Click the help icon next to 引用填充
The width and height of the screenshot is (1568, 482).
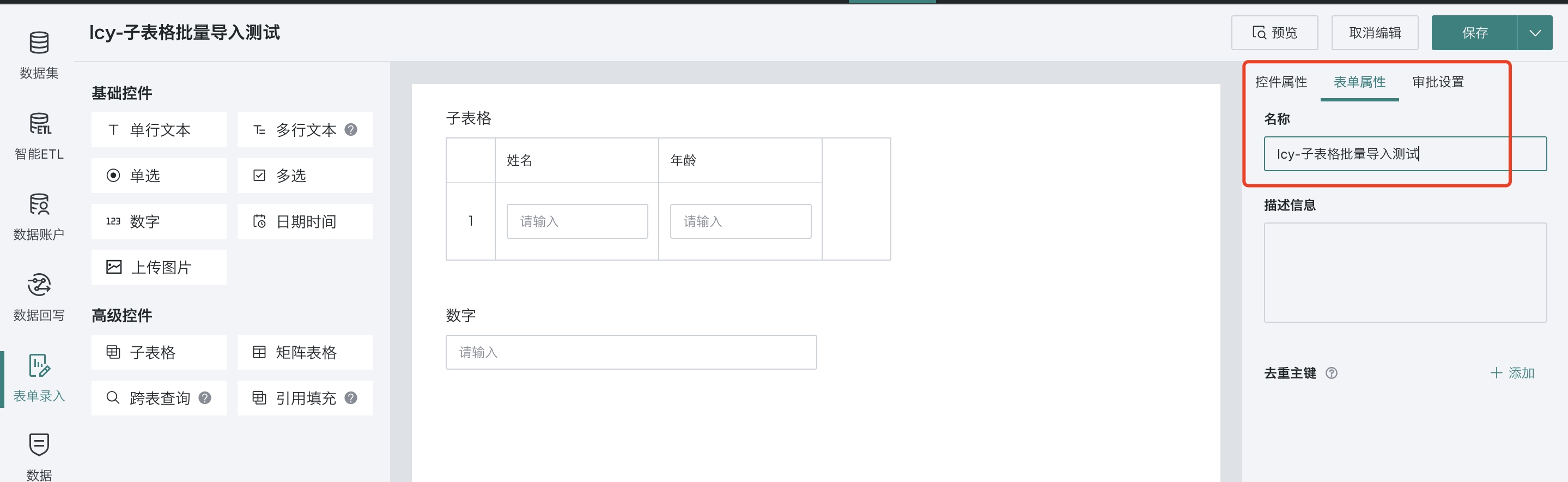tap(351, 398)
